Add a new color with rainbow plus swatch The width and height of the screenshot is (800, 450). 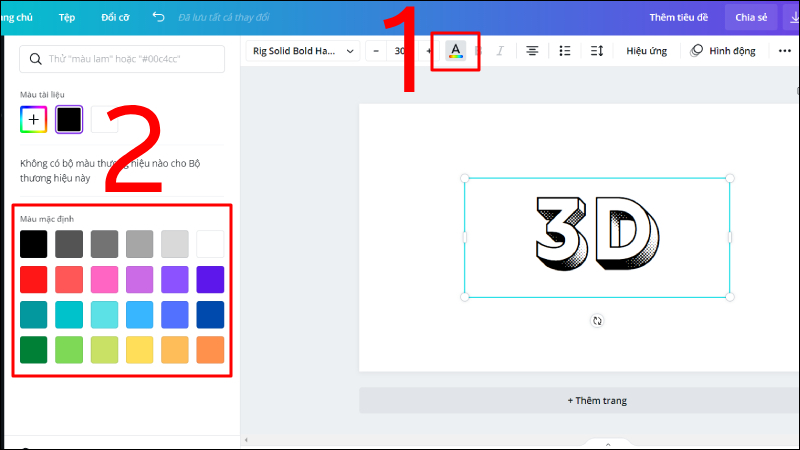pyautogui.click(x=34, y=119)
